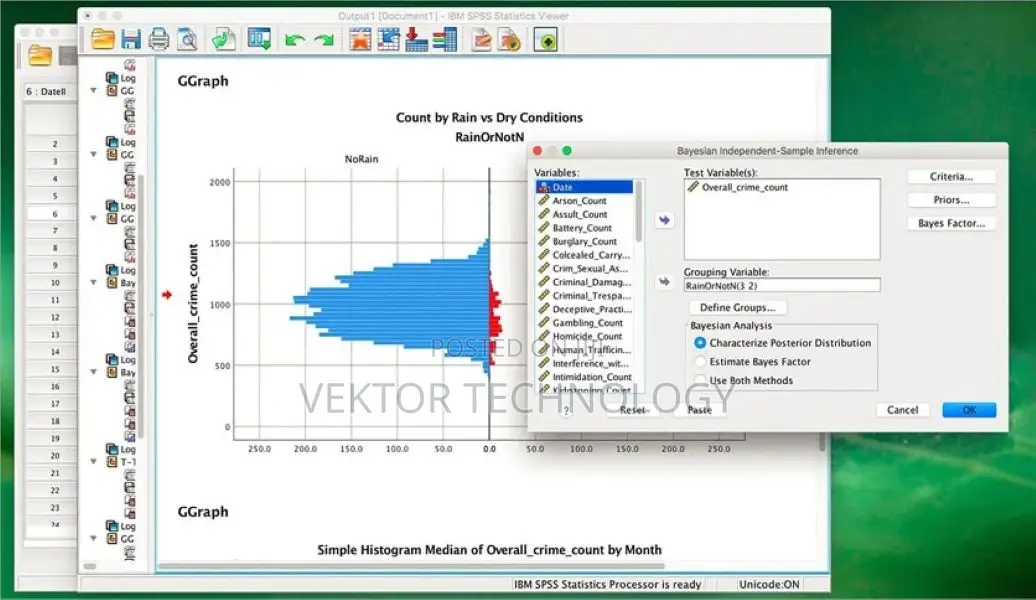This screenshot has width=1036, height=600.
Task: Open the Criteria... settings
Action: [x=951, y=176]
